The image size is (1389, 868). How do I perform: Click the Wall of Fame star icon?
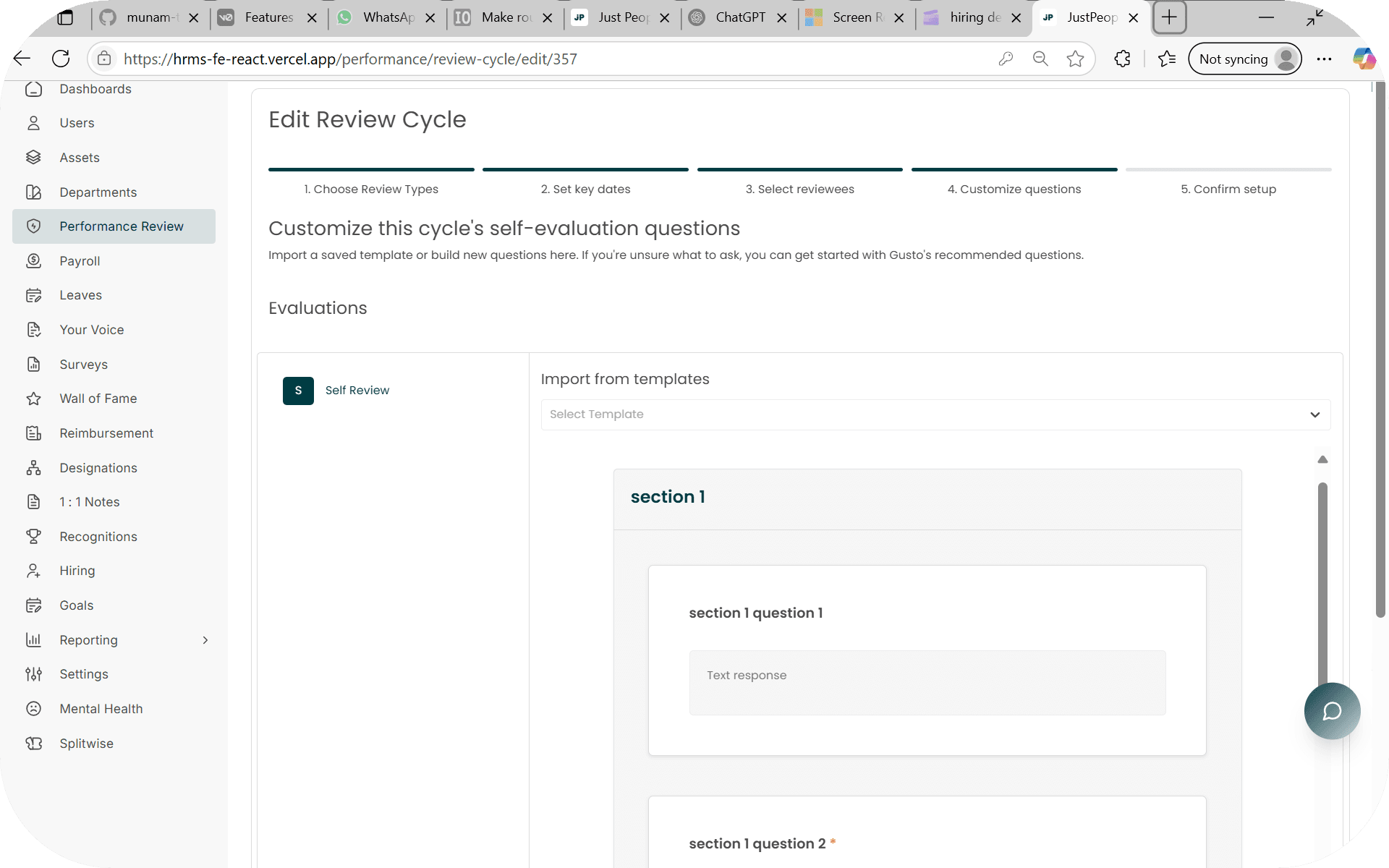point(33,399)
